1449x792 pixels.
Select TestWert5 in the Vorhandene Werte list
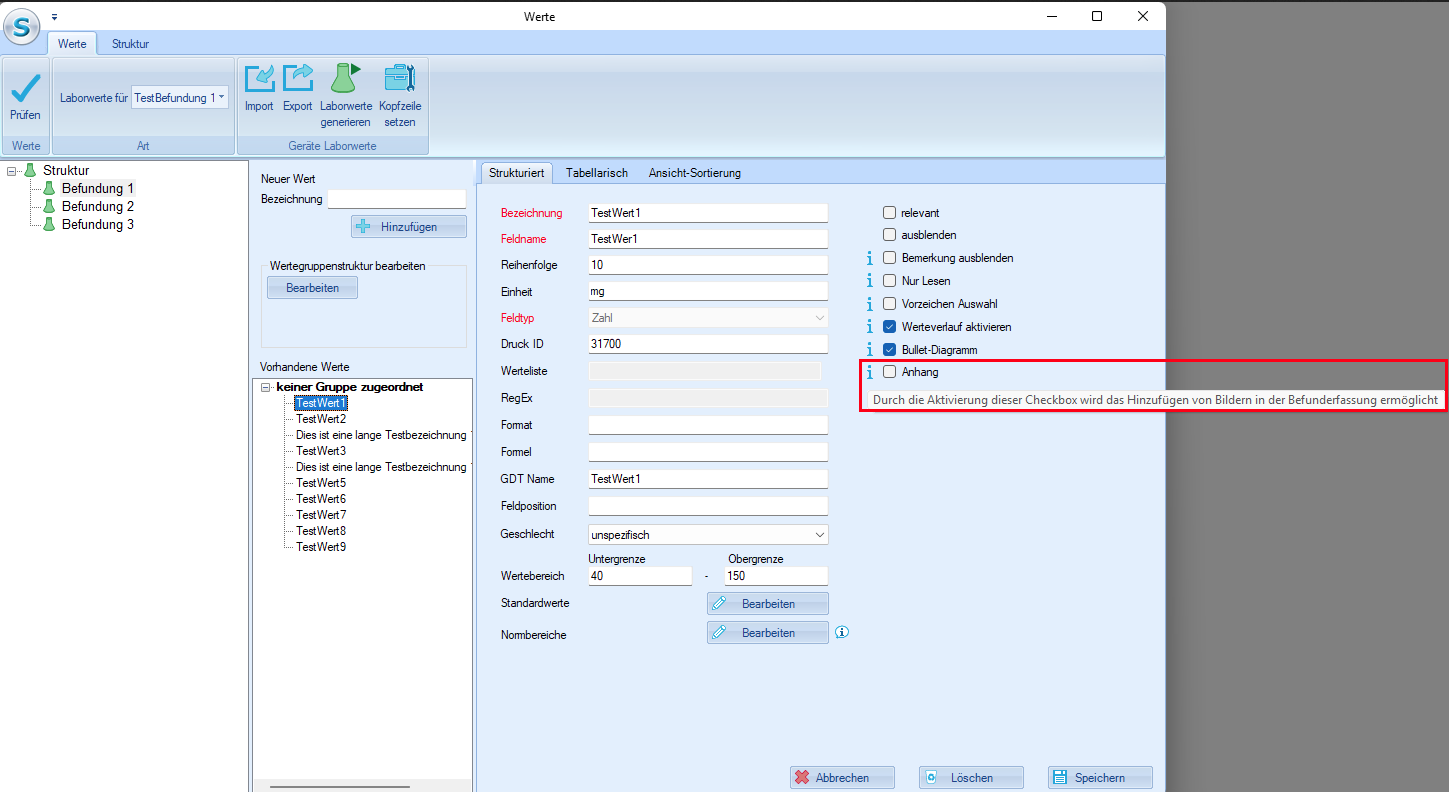[x=321, y=483]
